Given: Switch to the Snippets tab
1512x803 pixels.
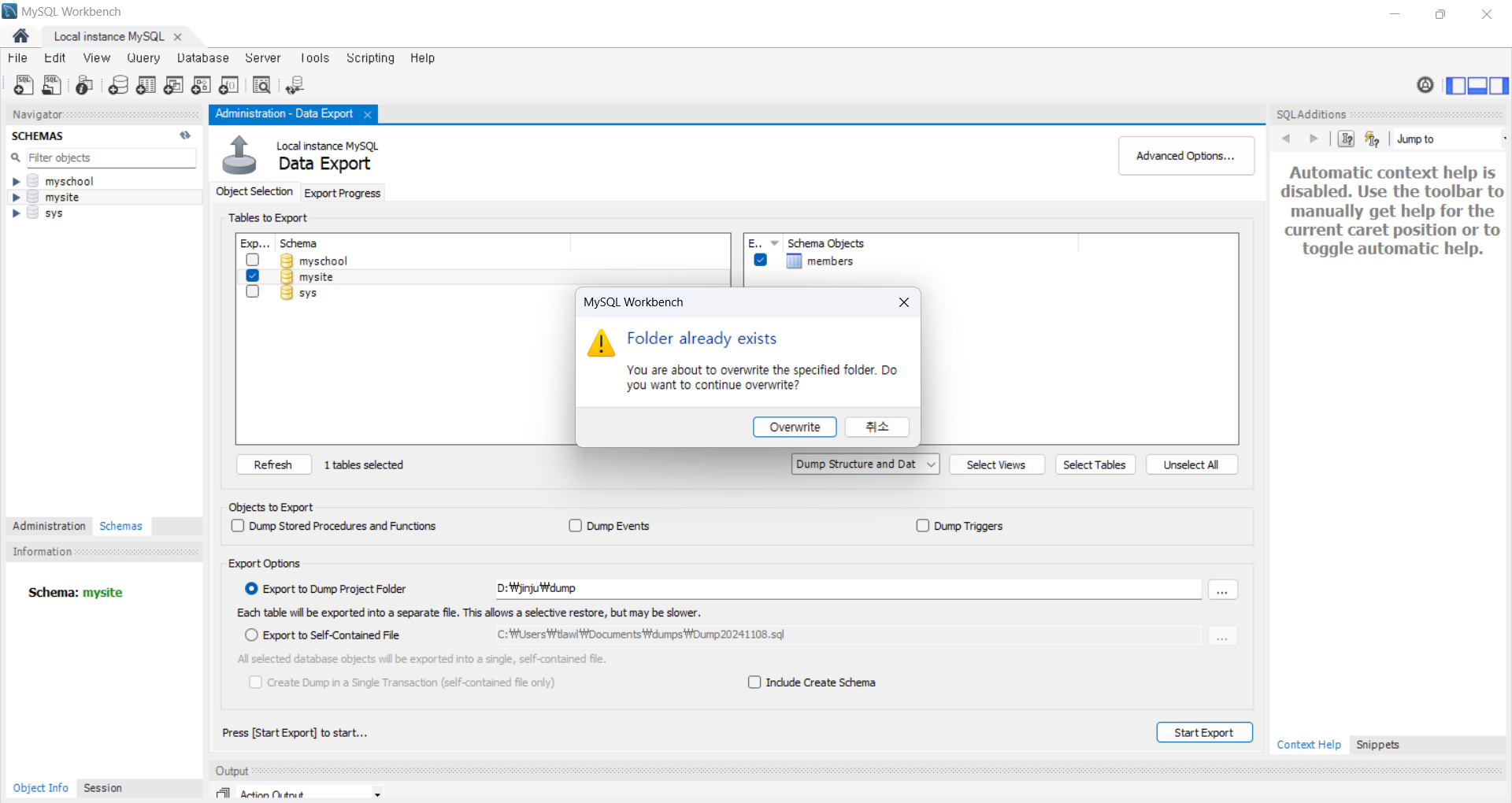Looking at the screenshot, I should click(x=1377, y=745).
